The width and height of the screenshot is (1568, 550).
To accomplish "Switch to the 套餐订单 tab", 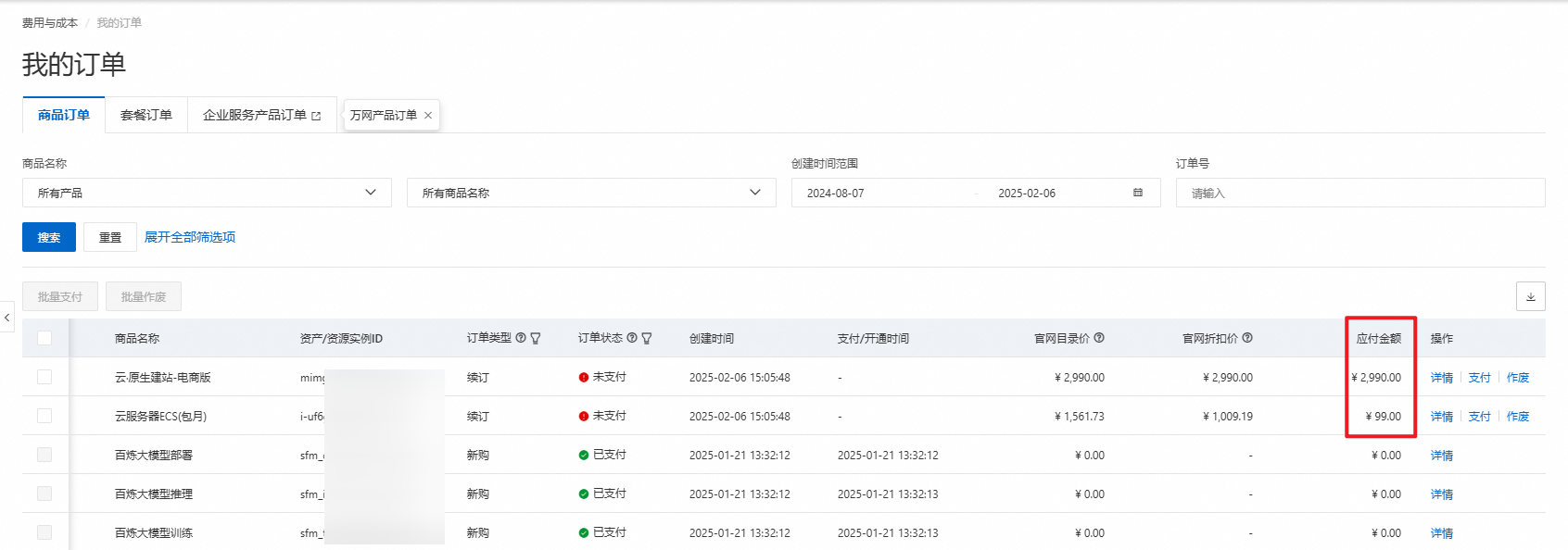I will (146, 115).
